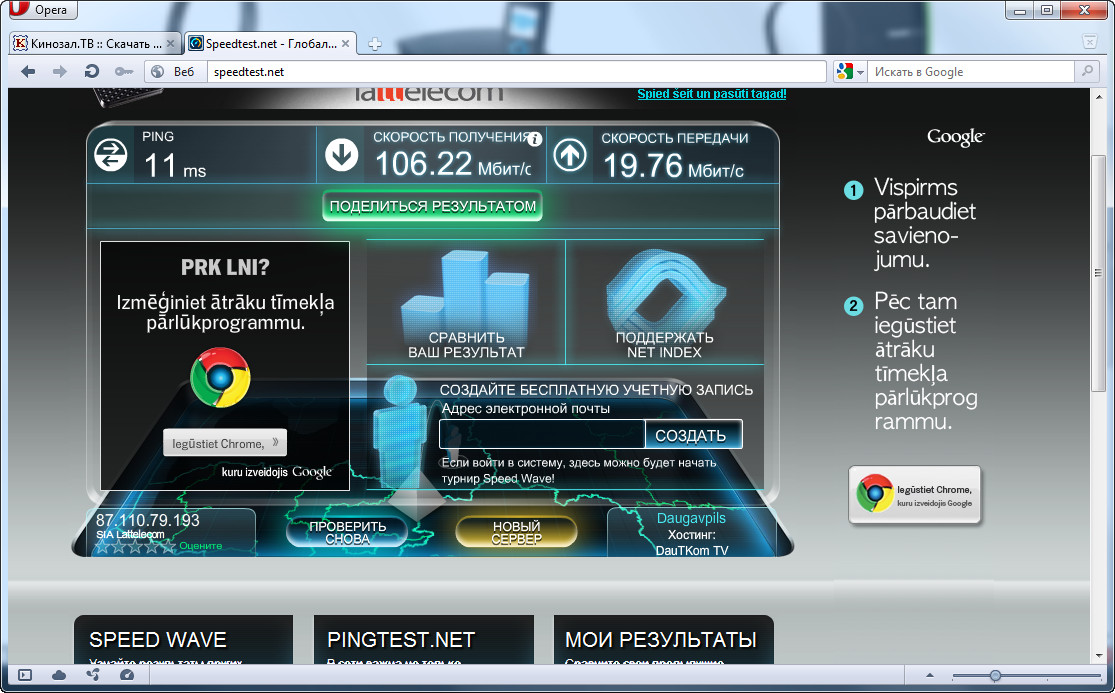Screen dimensions: 1115x693
Task: Click the upload speed arrow icon
Action: (570, 155)
